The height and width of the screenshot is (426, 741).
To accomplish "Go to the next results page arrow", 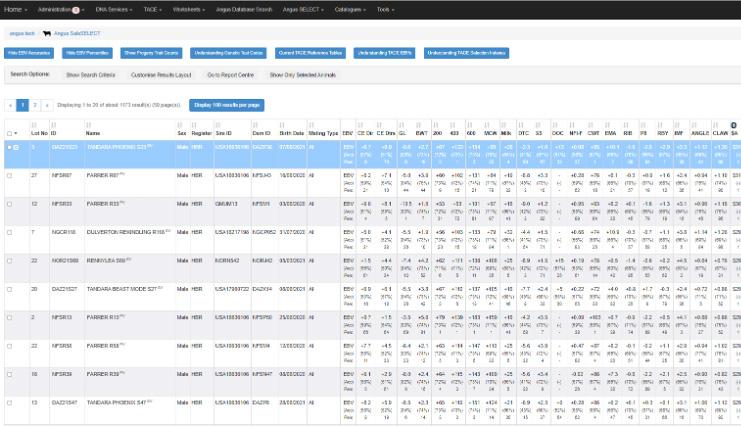I will pos(47,105).
